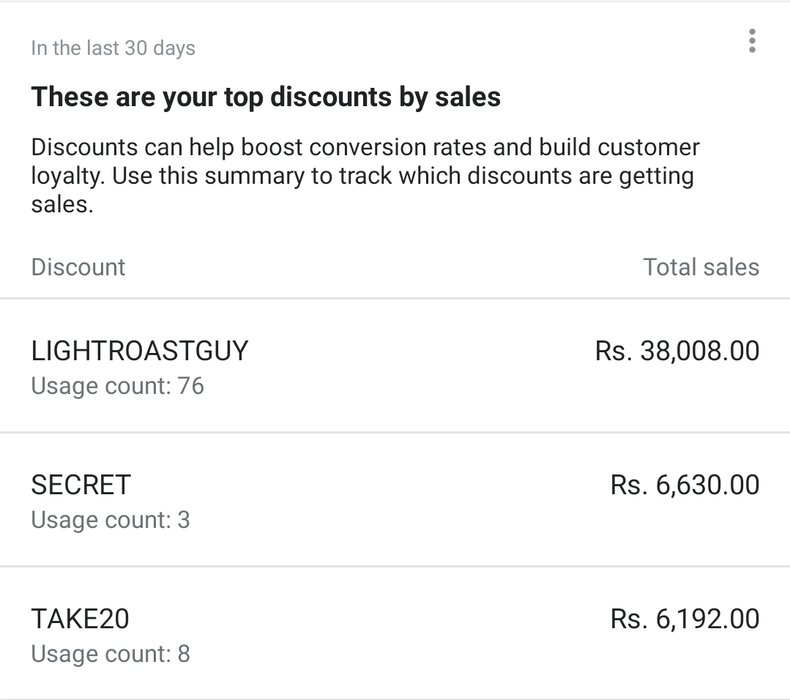The image size is (790, 700).
Task: Click the word LIGHTROASTGUY in first row
Action: pos(140,351)
